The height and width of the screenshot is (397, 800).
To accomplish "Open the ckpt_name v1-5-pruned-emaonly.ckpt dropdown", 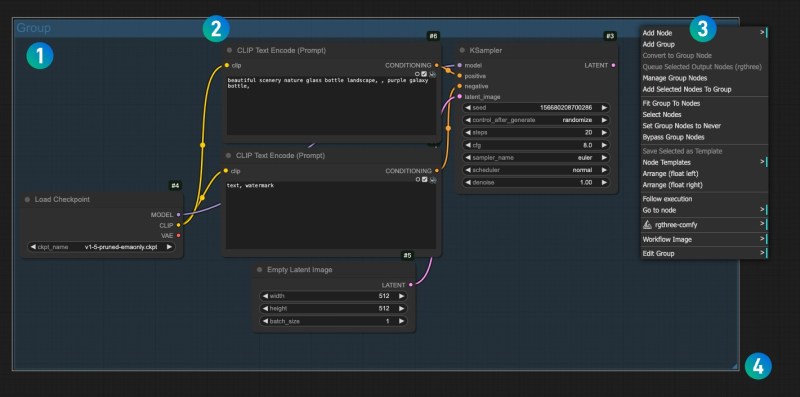I will click(x=101, y=247).
